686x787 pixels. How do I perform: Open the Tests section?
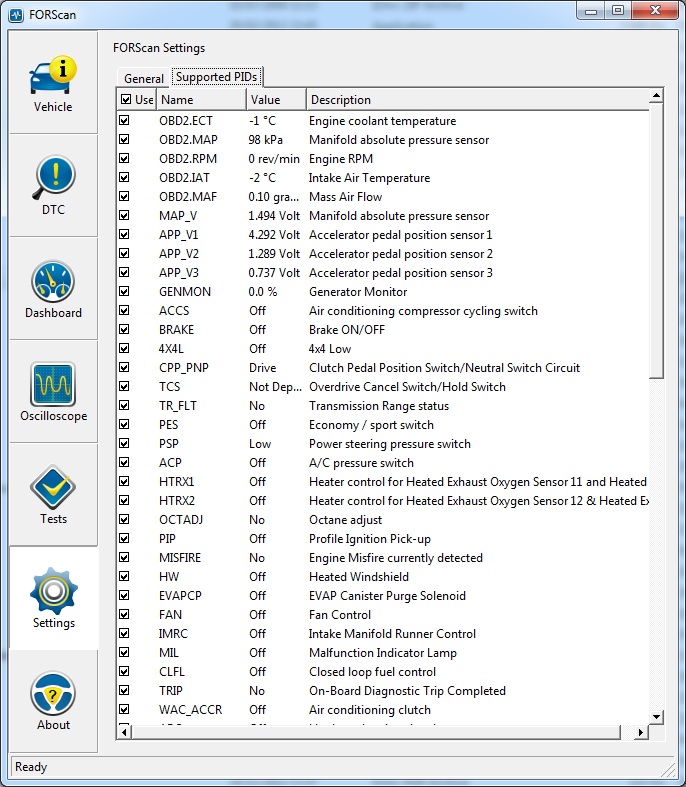53,494
